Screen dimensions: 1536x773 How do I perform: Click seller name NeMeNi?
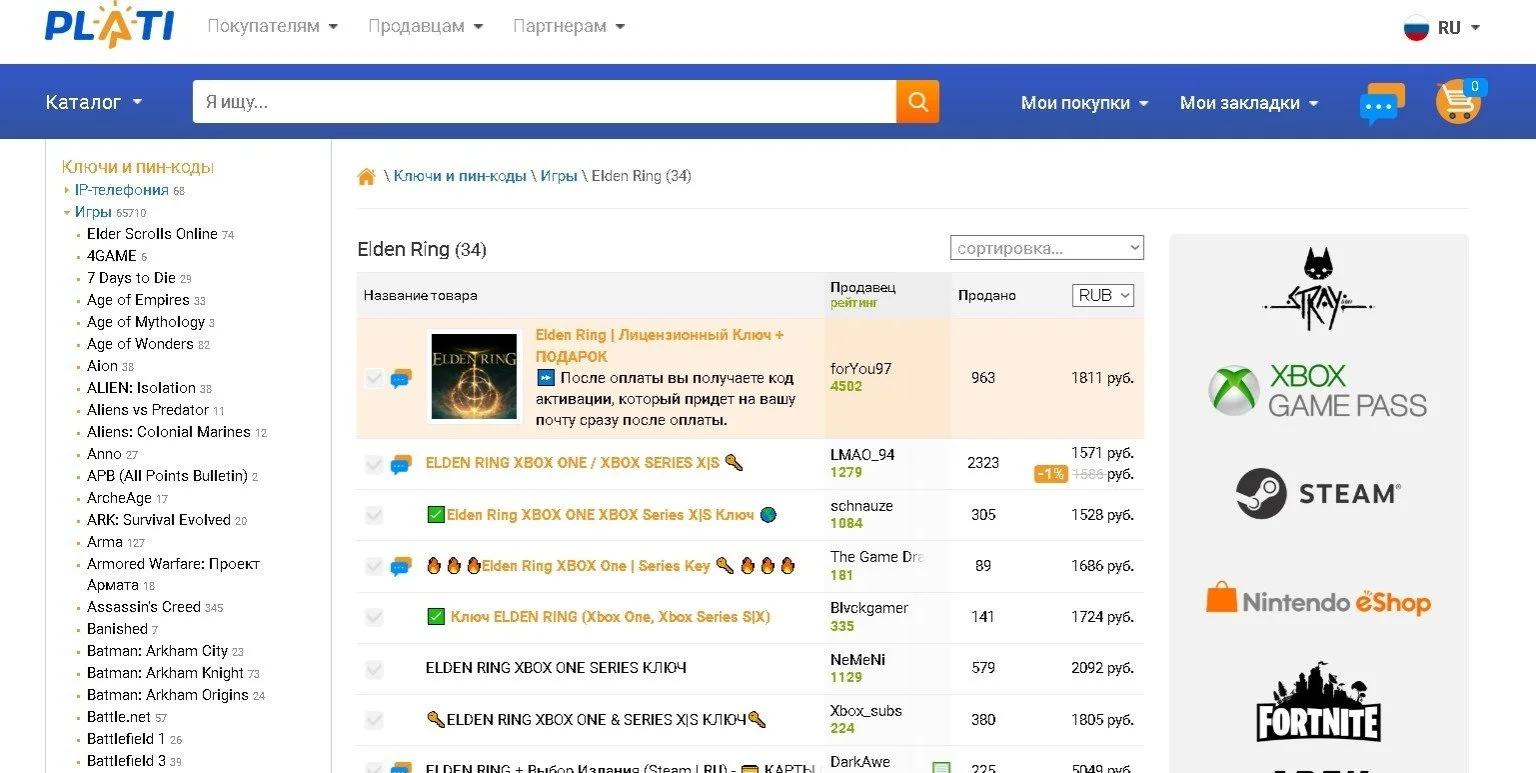[x=857, y=660]
